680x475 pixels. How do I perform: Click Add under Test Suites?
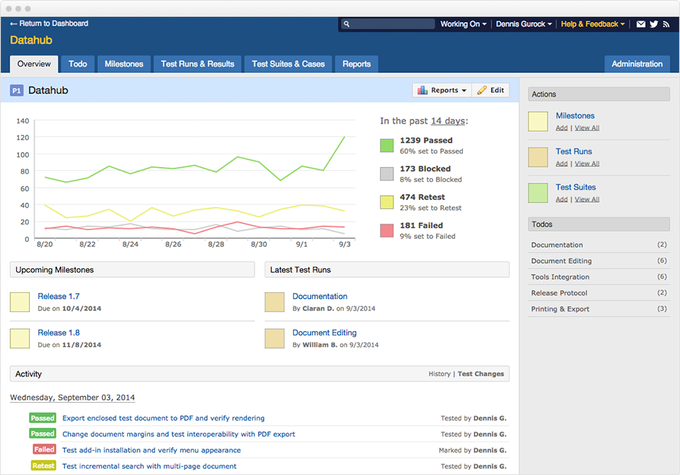(561, 199)
